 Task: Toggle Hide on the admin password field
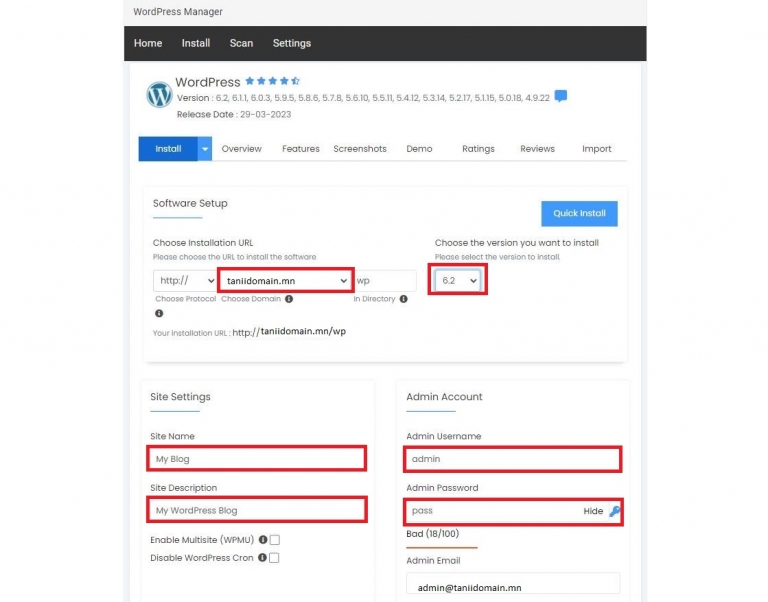click(x=593, y=511)
